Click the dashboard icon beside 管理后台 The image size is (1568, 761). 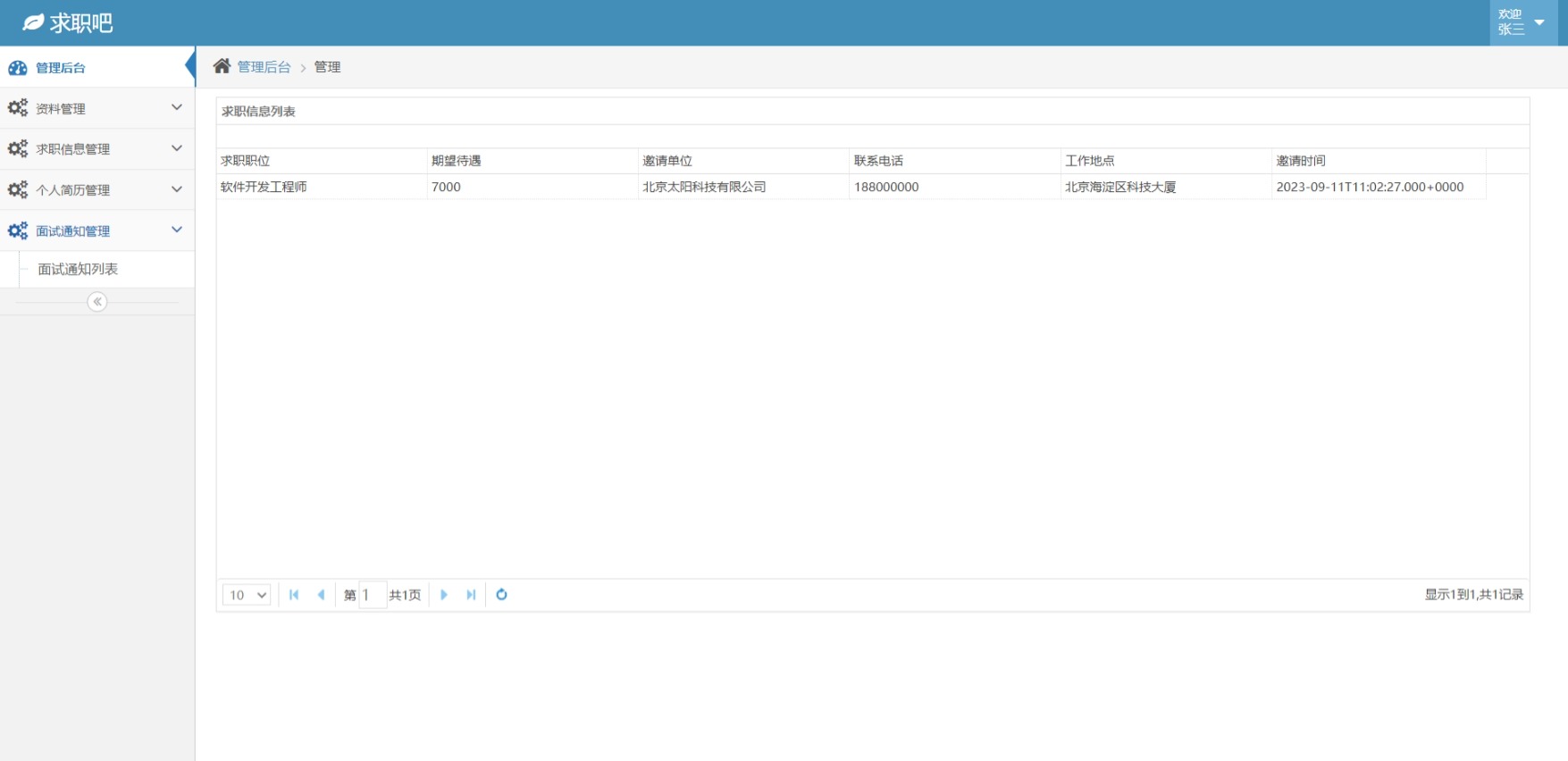coord(18,68)
